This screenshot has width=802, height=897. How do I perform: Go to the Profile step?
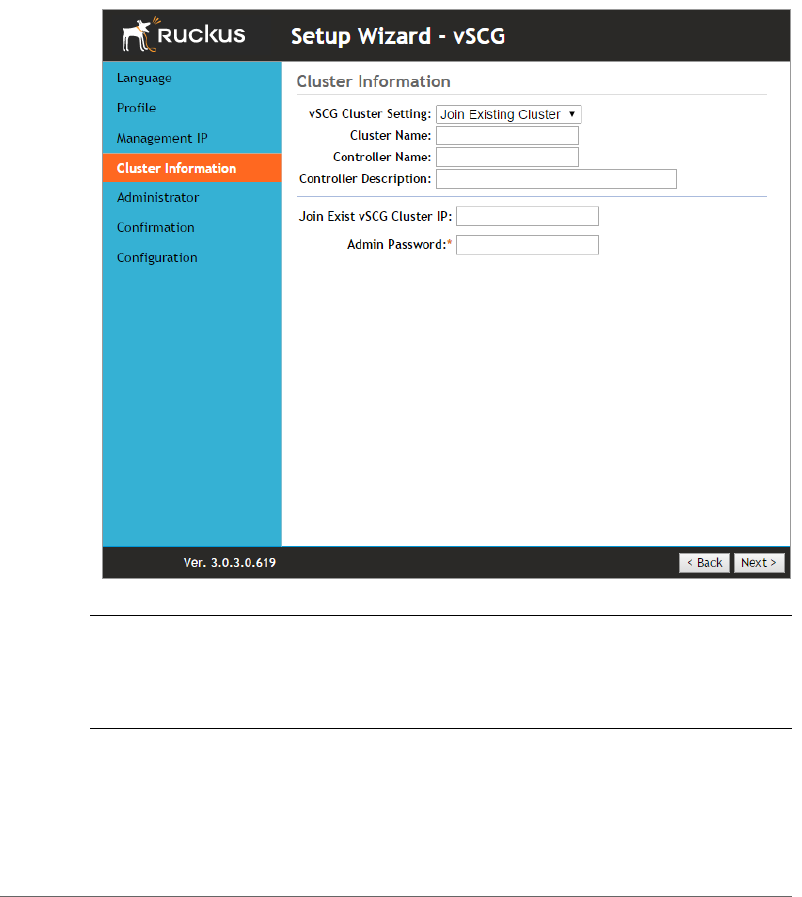tap(136, 108)
